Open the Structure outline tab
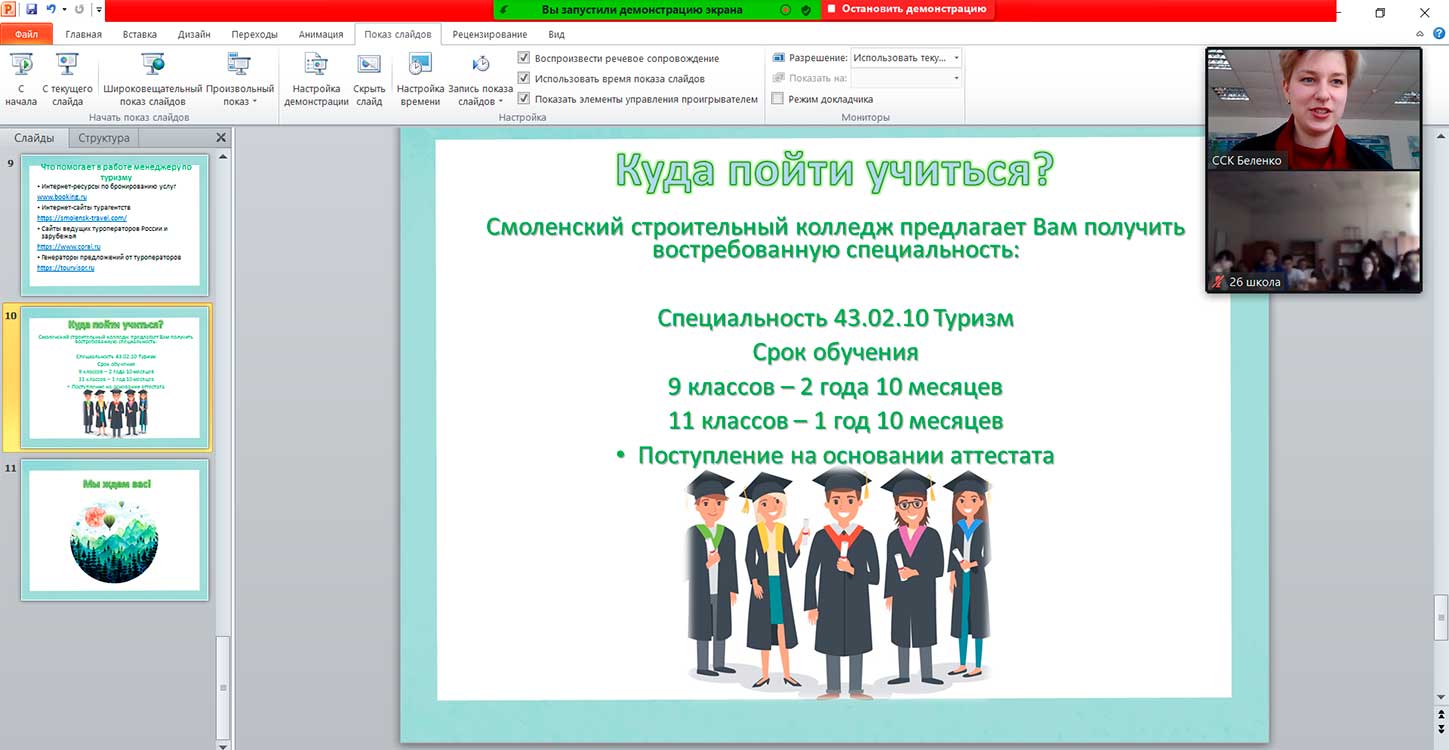This screenshot has height=750, width=1449. tap(104, 138)
